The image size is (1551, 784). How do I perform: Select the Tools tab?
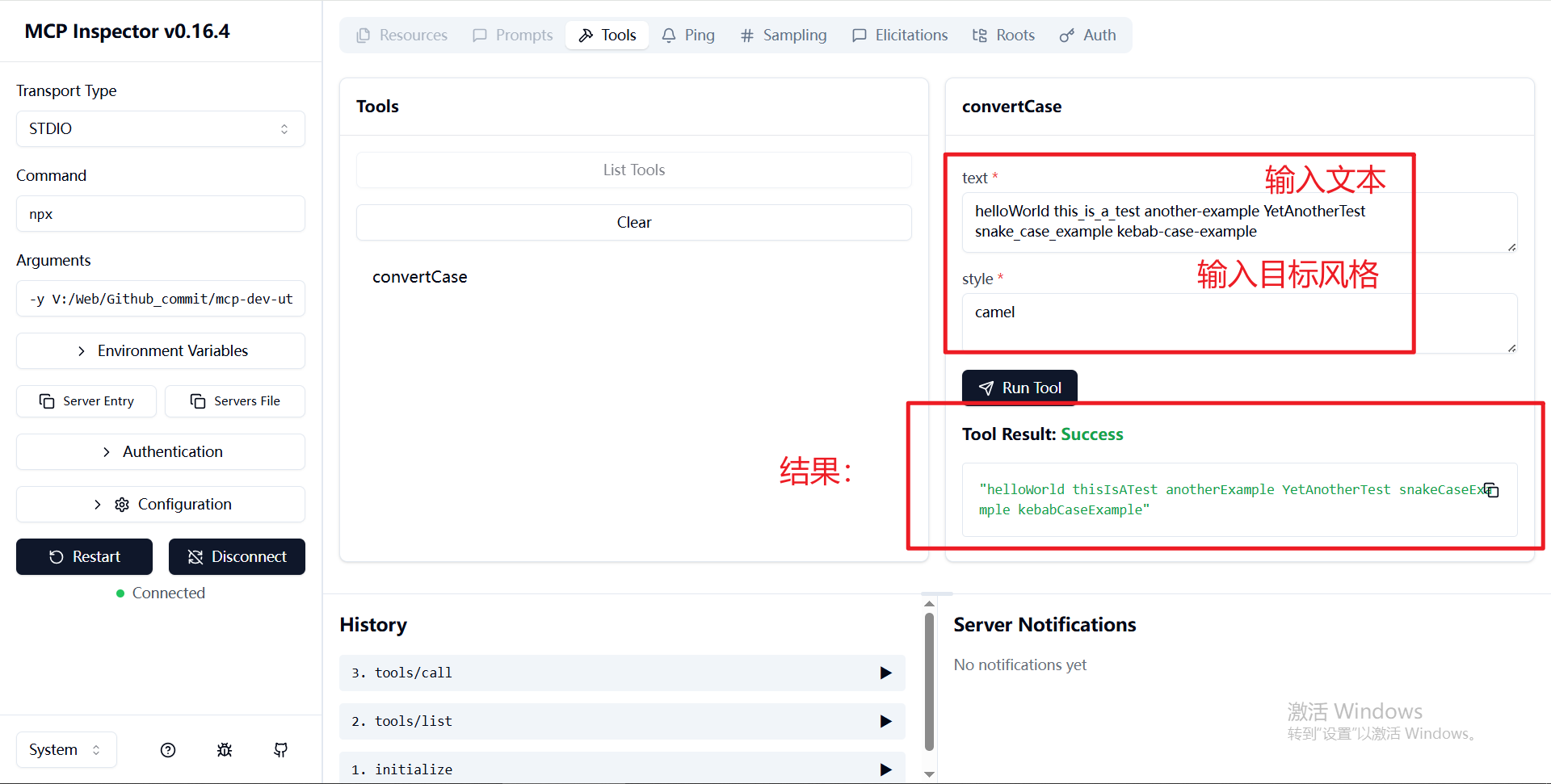tap(607, 35)
